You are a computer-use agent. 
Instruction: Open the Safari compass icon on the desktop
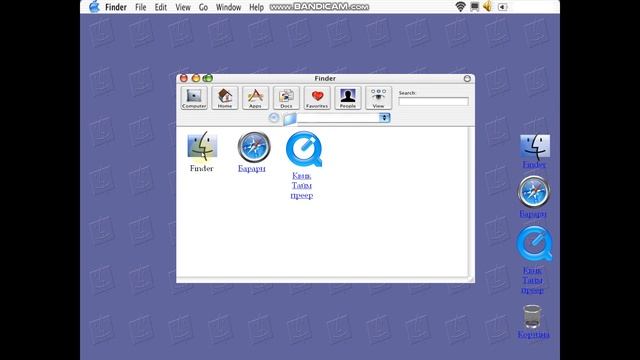(534, 192)
